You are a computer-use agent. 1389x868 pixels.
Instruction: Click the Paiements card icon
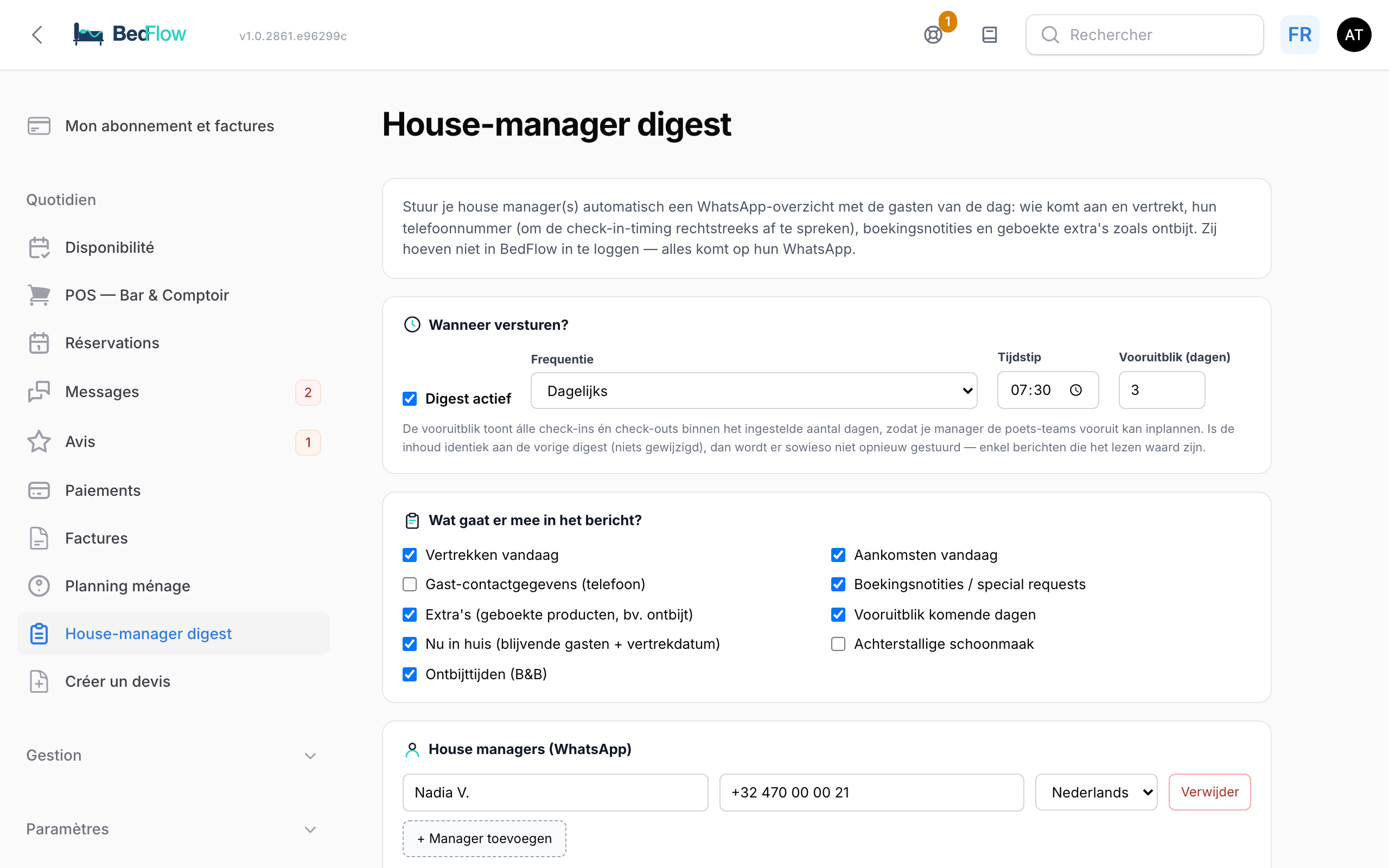point(39,490)
